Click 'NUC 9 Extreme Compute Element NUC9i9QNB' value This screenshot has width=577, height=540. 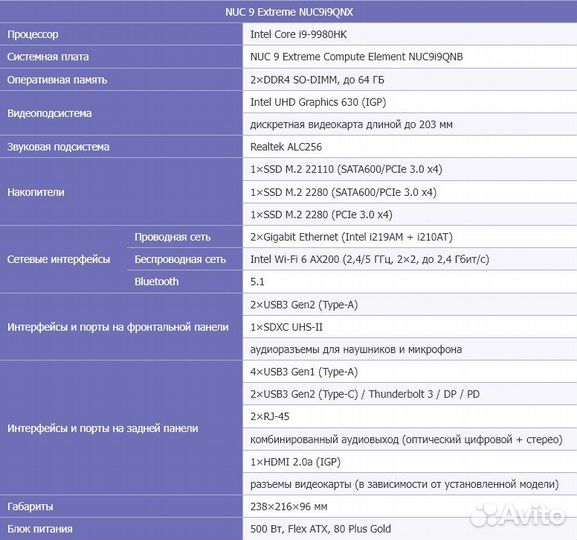(410, 57)
